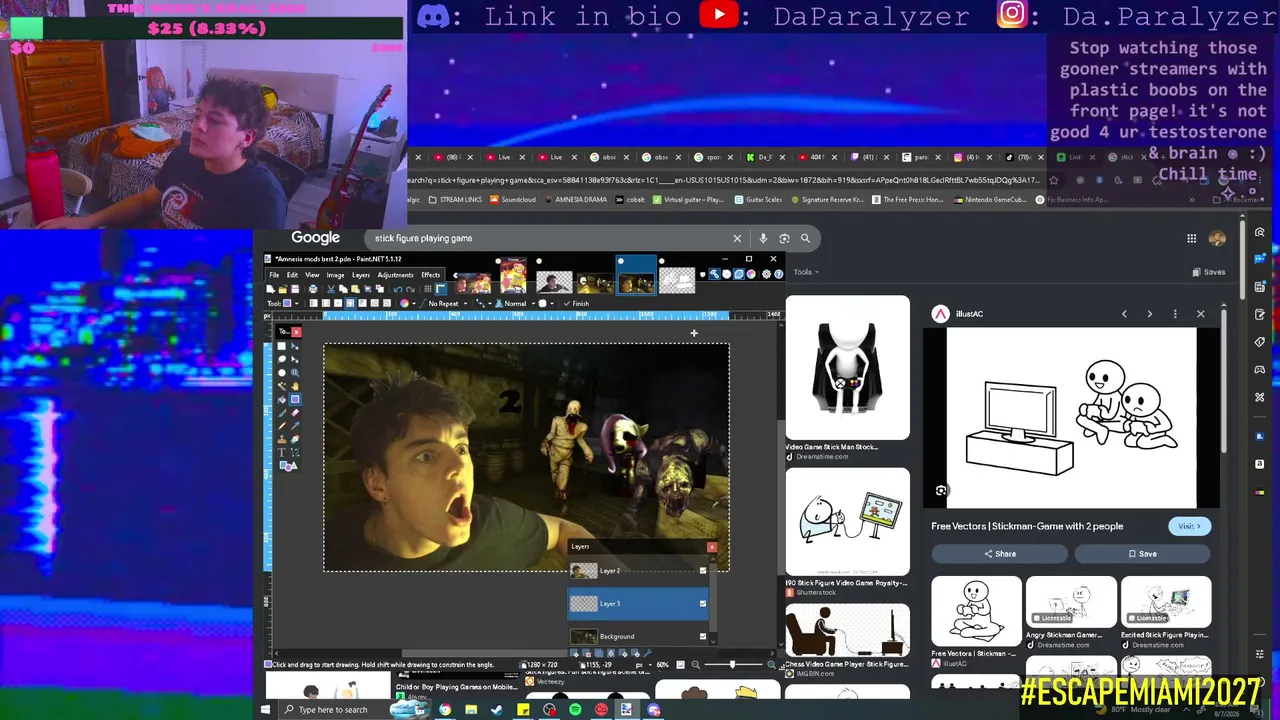Toggle the Tools window button in Paint.NET
The image size is (1280, 720).
tap(715, 274)
